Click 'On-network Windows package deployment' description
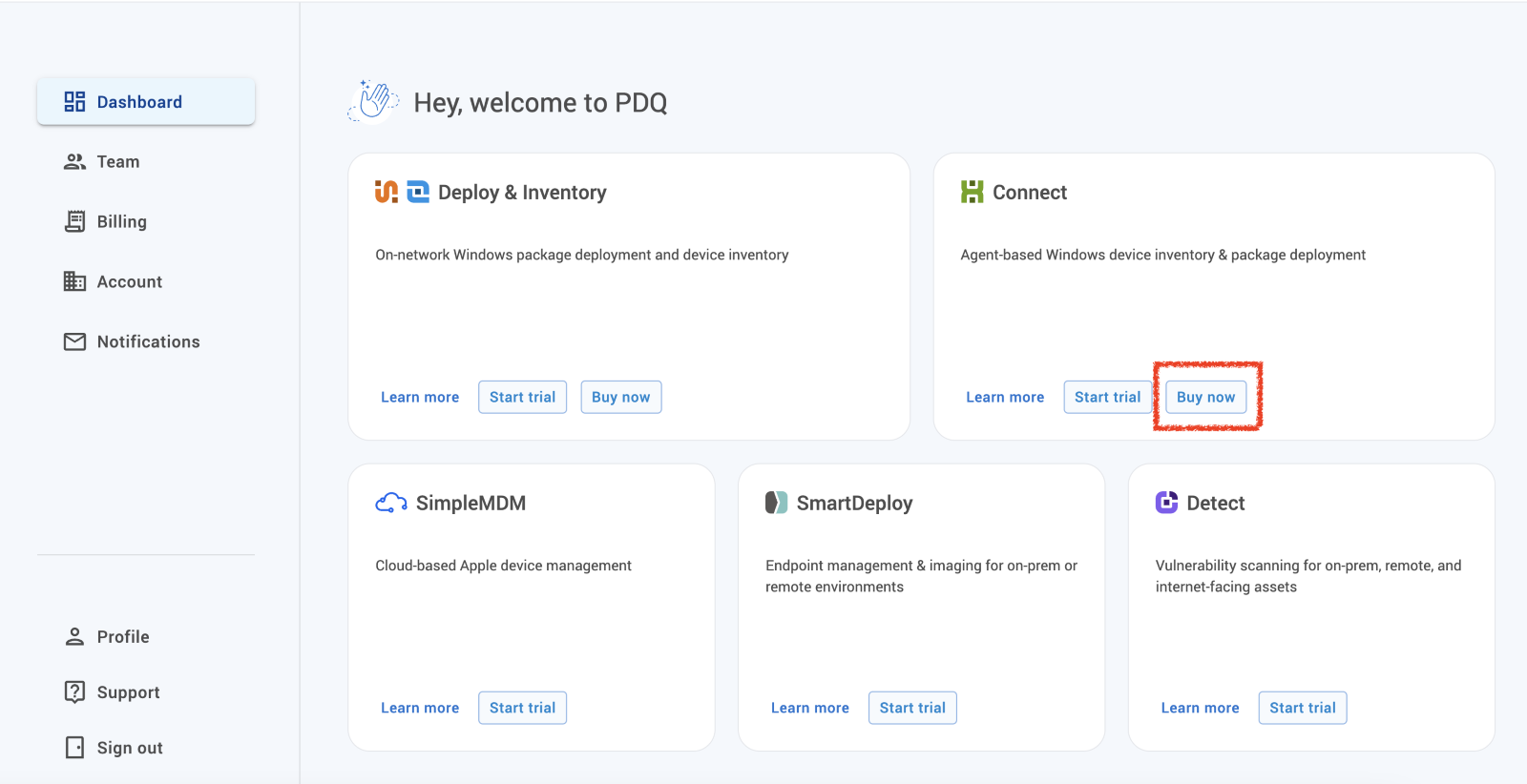Viewport: 1527px width, 784px height. (x=582, y=255)
